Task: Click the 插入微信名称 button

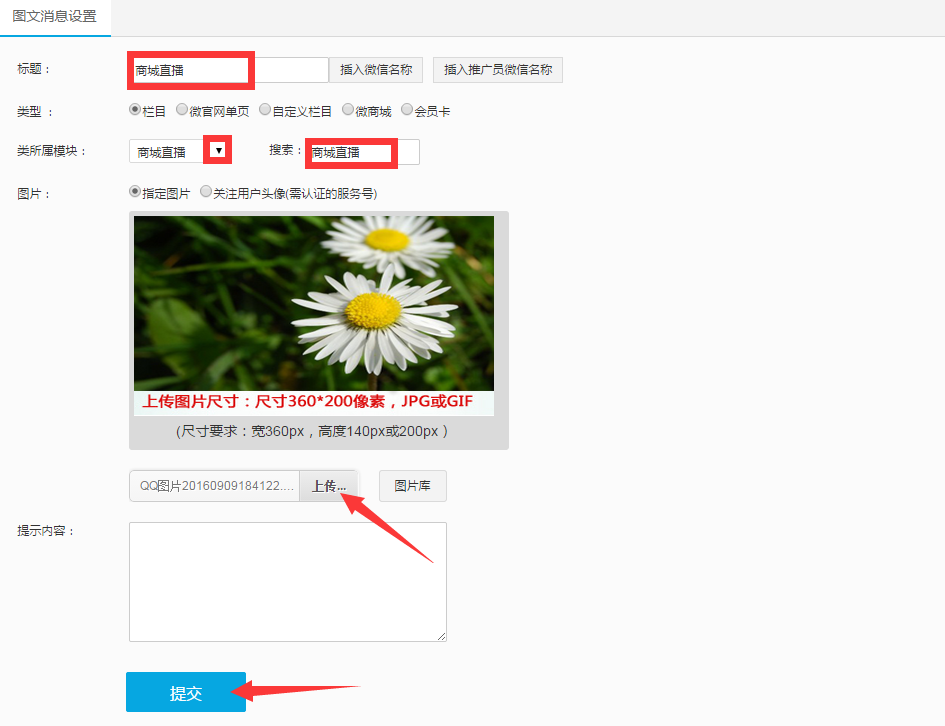Action: (x=376, y=70)
